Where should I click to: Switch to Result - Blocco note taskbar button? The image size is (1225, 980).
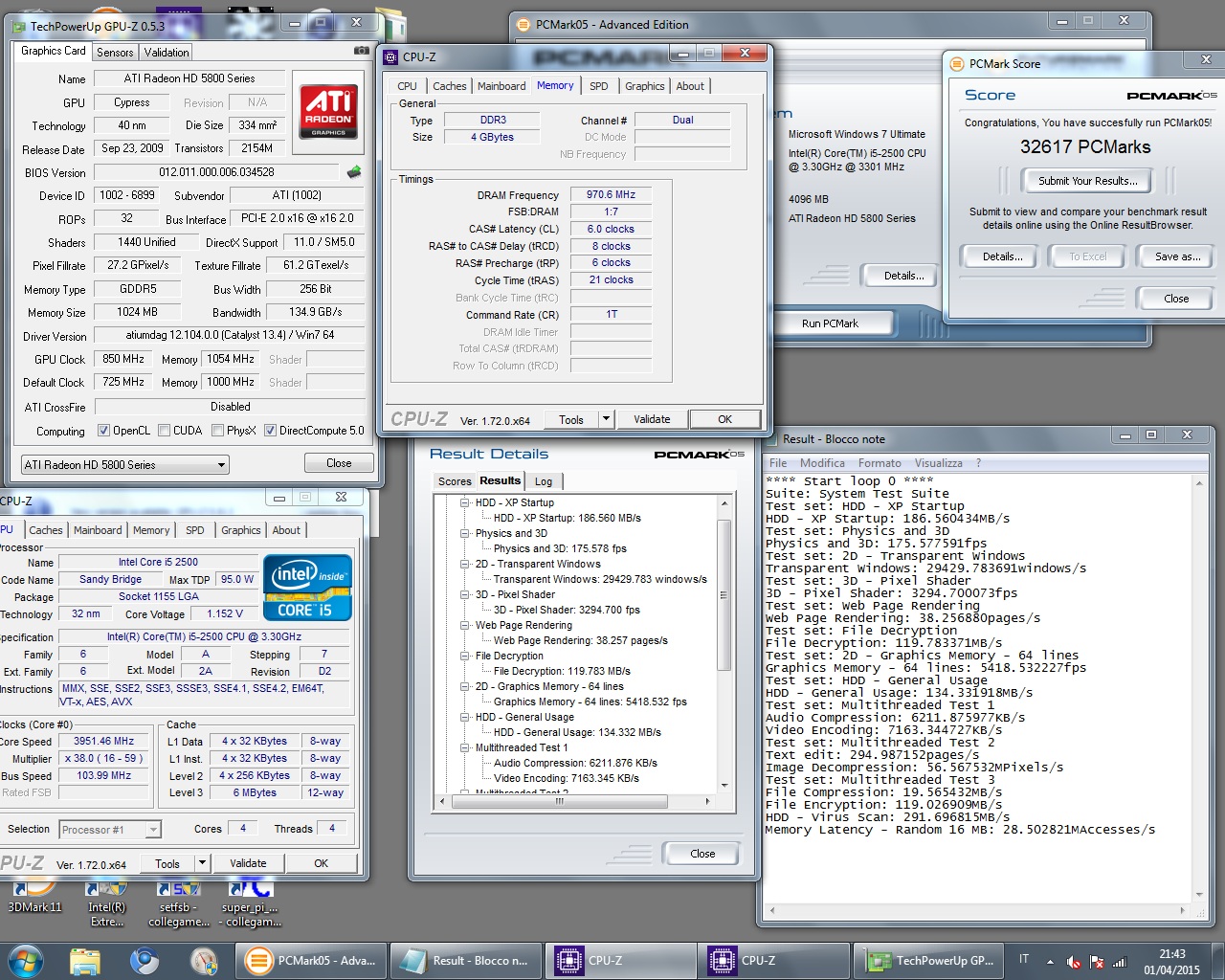[466, 961]
